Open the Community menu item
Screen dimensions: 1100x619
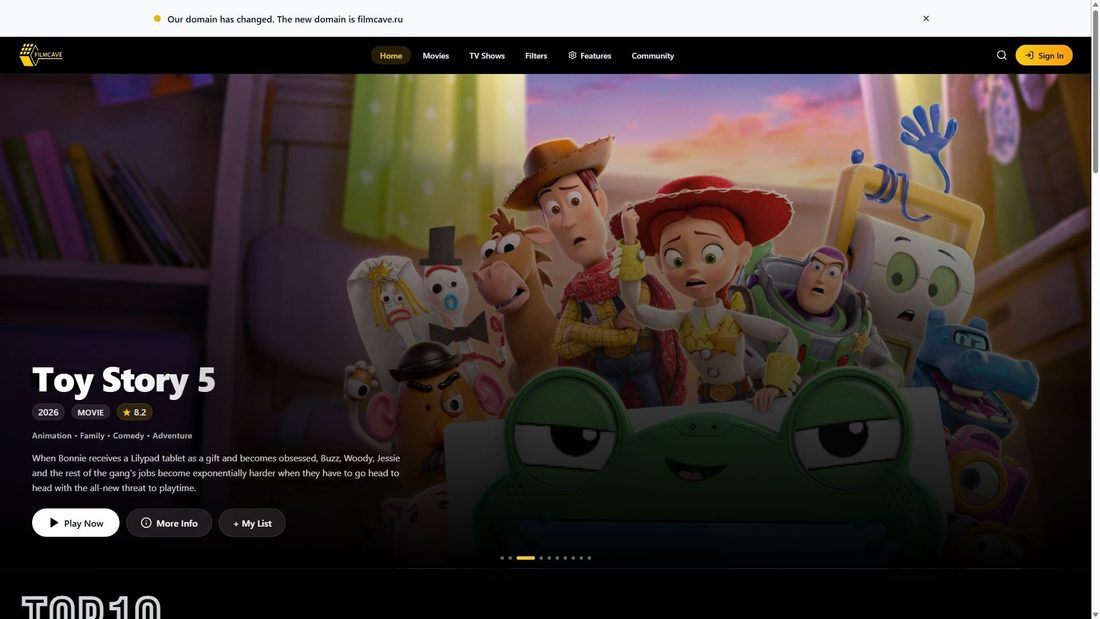click(652, 55)
